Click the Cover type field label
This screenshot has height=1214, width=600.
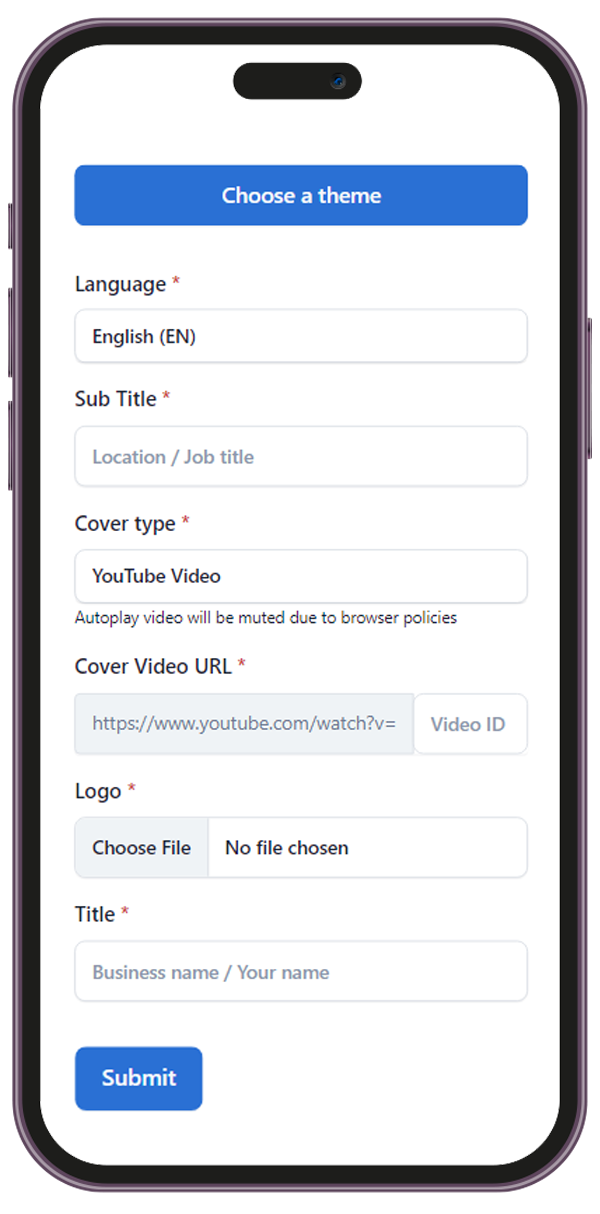pyautogui.click(x=125, y=523)
